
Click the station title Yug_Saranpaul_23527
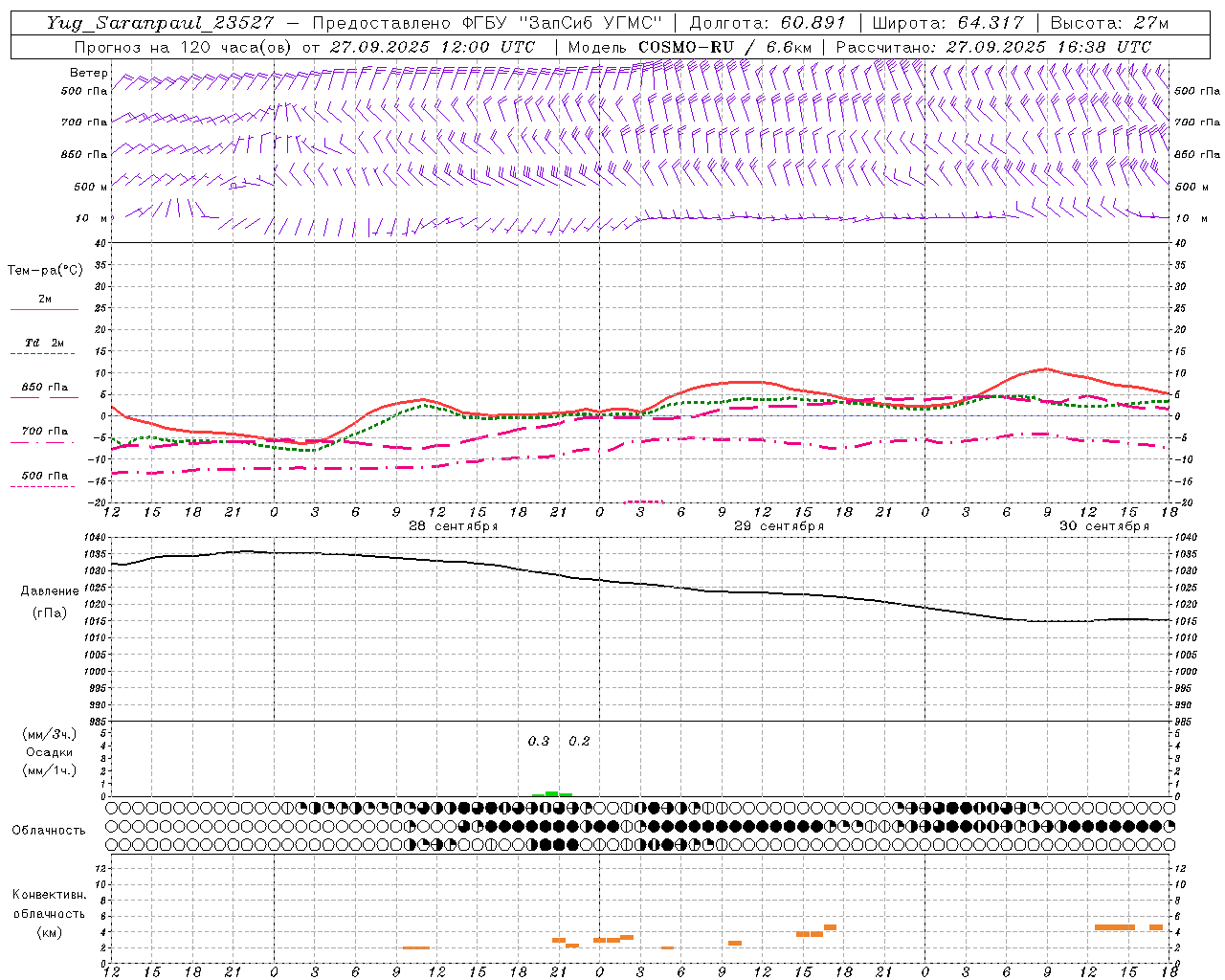tap(160, 23)
